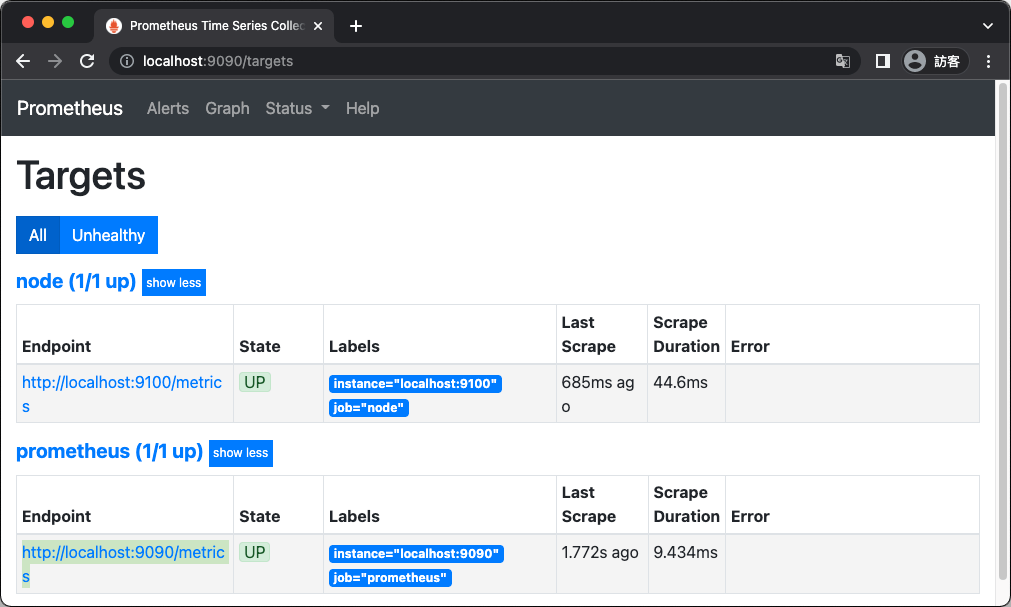Screen dimensions: 1011x607
Task: Go back with the browser back arrow
Action: click(23, 61)
